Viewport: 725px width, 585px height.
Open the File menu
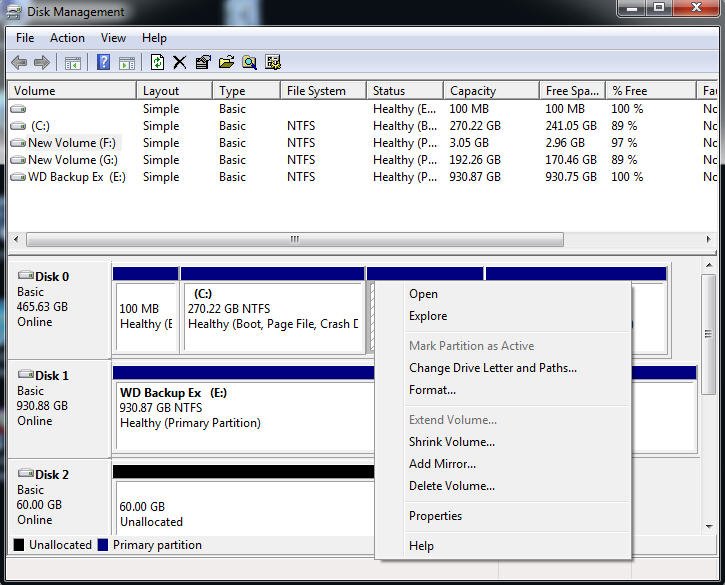pyautogui.click(x=25, y=38)
